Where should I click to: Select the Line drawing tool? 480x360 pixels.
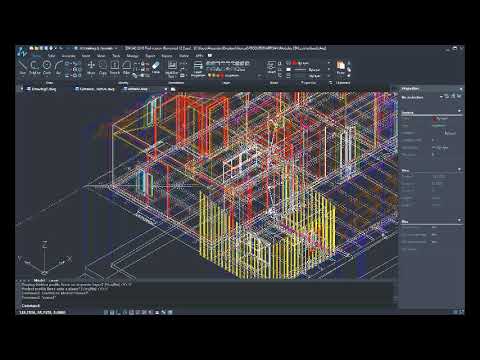[x=22, y=67]
